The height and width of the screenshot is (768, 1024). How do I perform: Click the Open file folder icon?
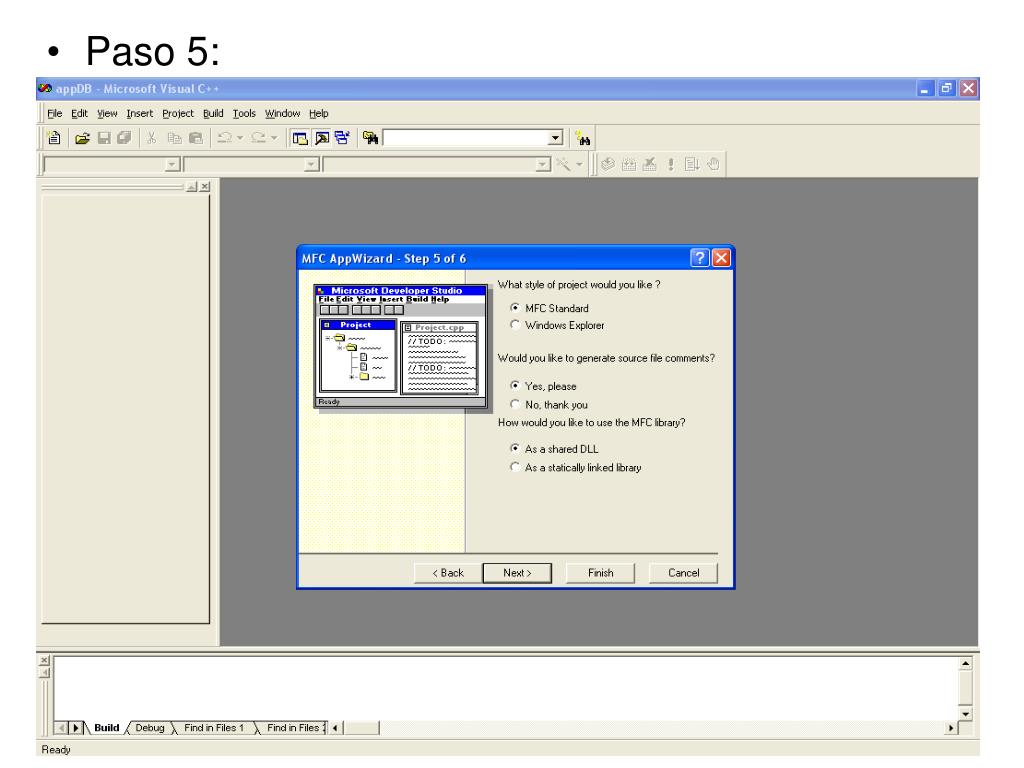coord(82,138)
